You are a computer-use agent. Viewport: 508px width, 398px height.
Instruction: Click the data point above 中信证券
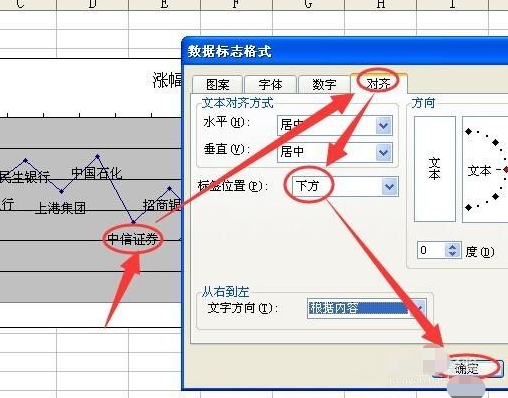pyautogui.click(x=134, y=222)
